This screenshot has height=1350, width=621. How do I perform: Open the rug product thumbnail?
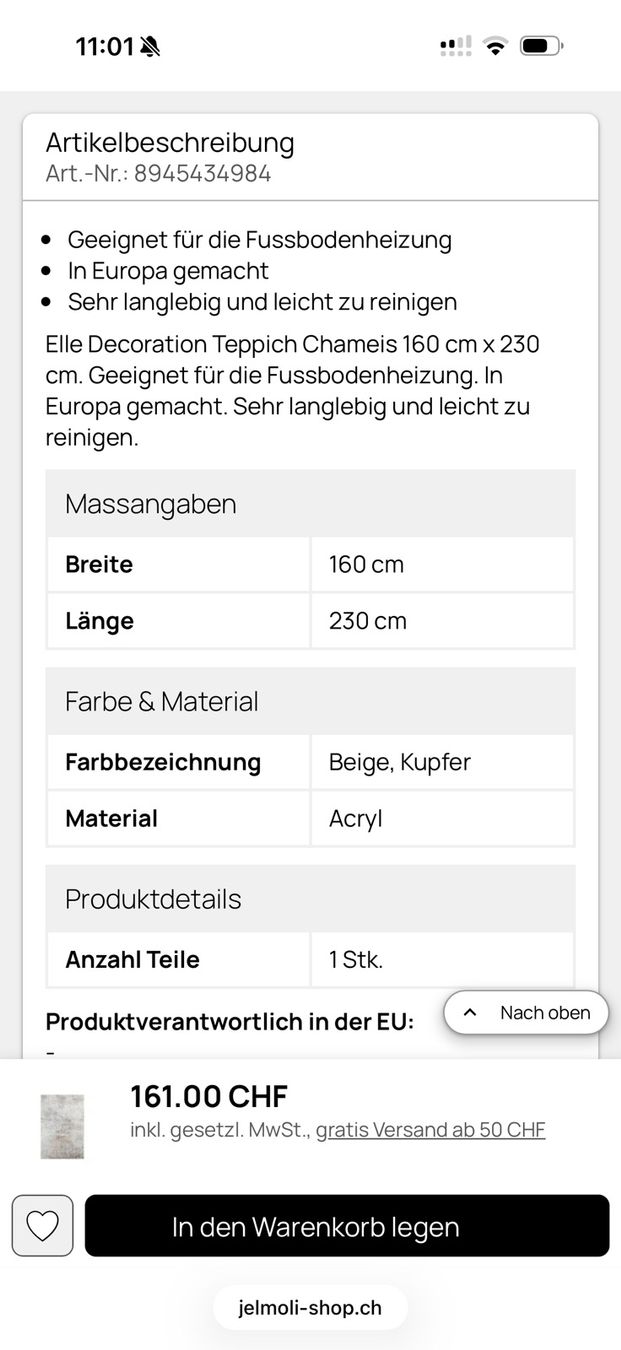coord(62,1126)
